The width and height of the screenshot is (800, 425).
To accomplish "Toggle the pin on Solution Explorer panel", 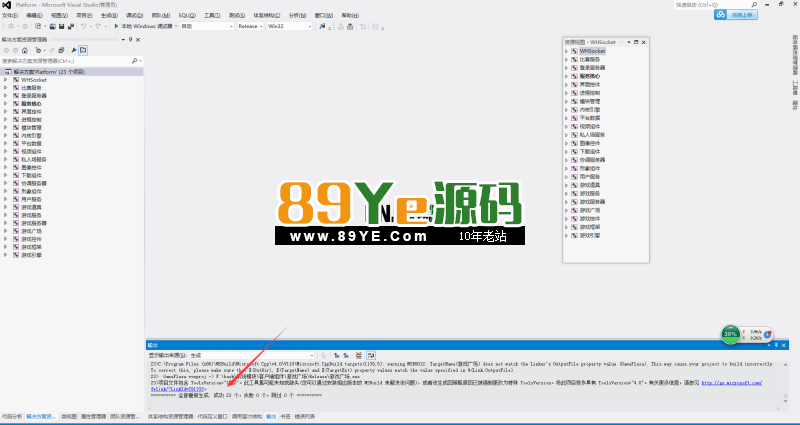I will [133, 39].
